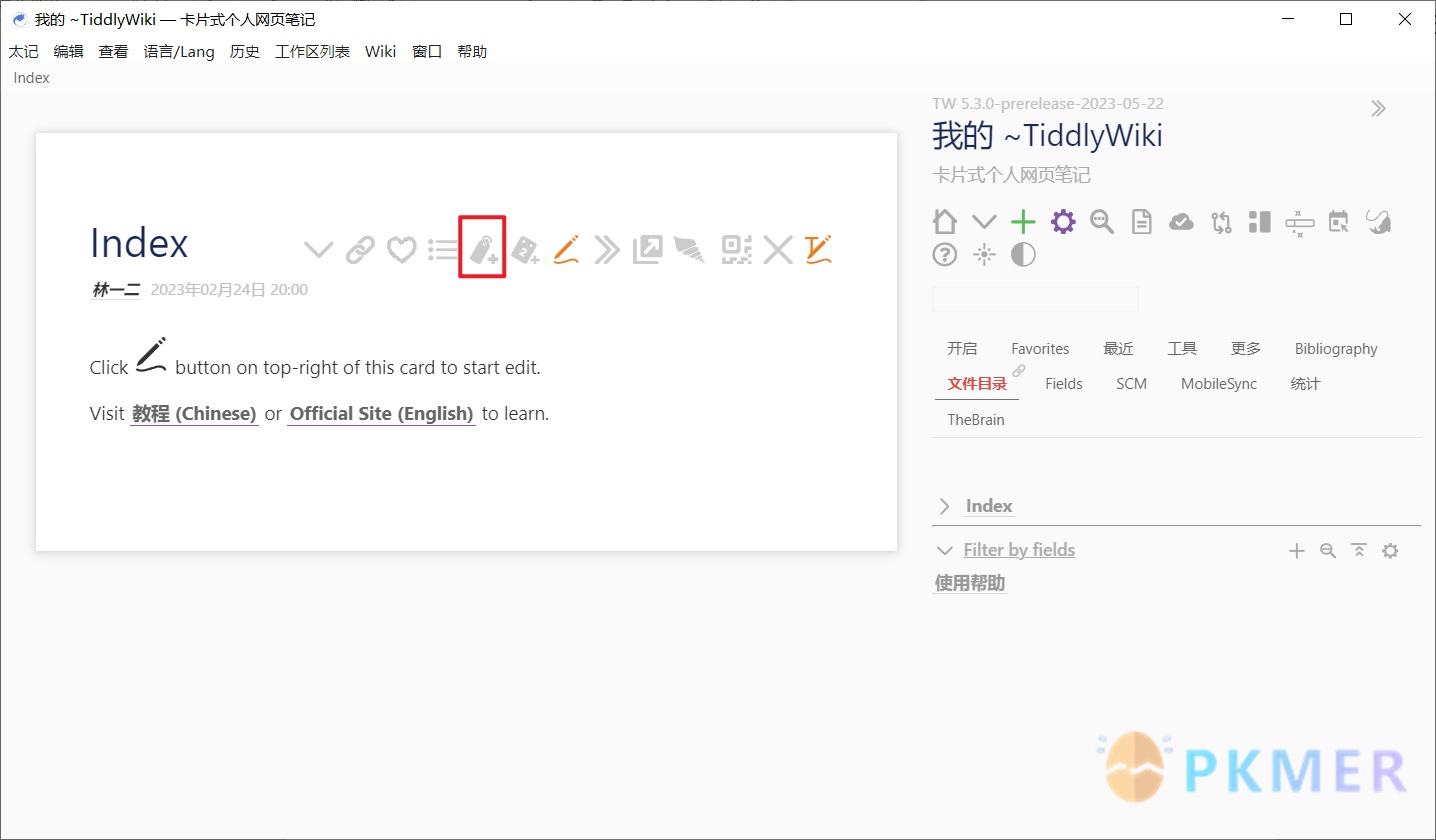1436x840 pixels.
Task: Select the 文件目录 tab
Action: (x=977, y=384)
